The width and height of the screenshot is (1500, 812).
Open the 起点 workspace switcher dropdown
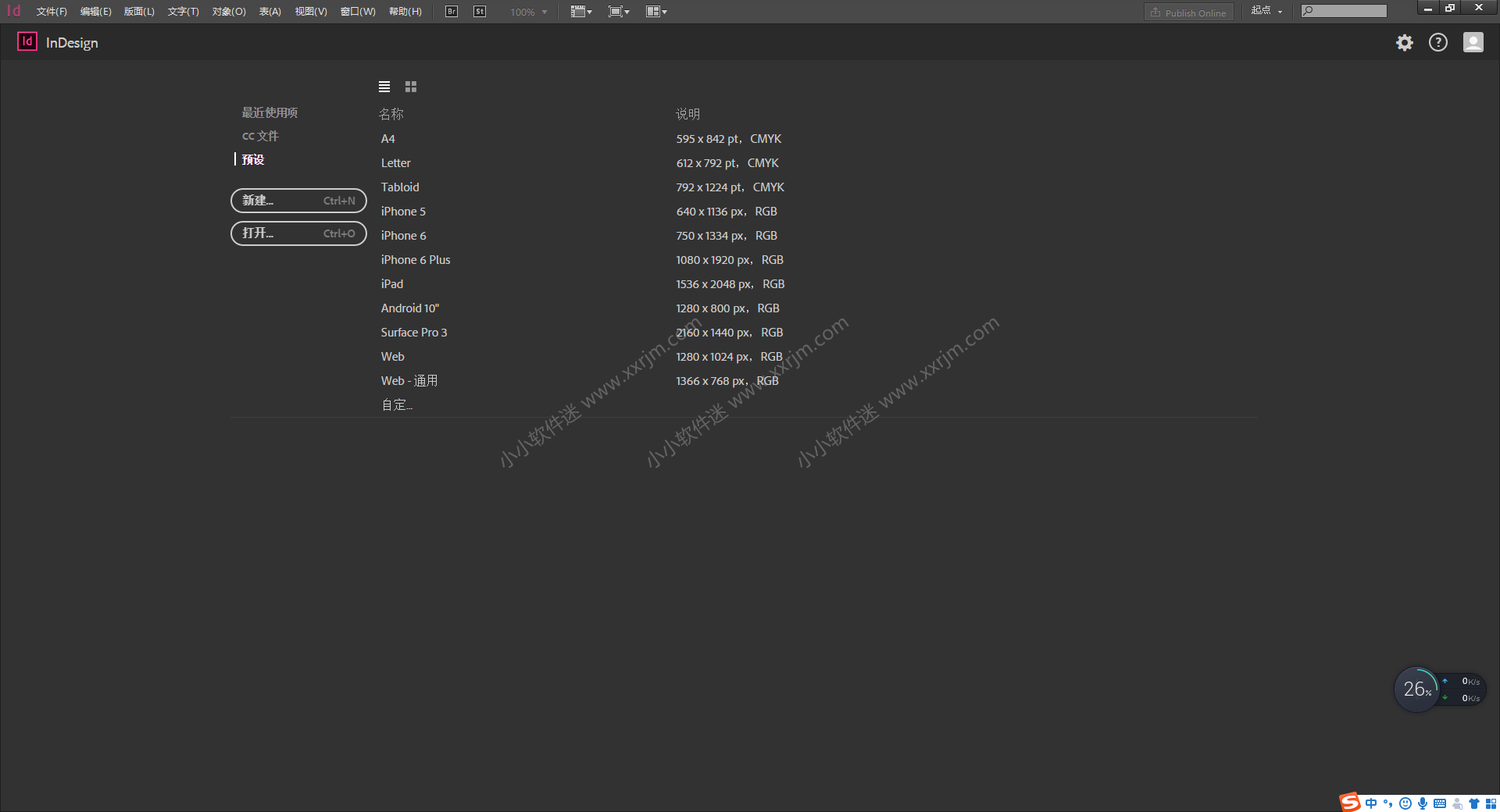tap(1266, 11)
